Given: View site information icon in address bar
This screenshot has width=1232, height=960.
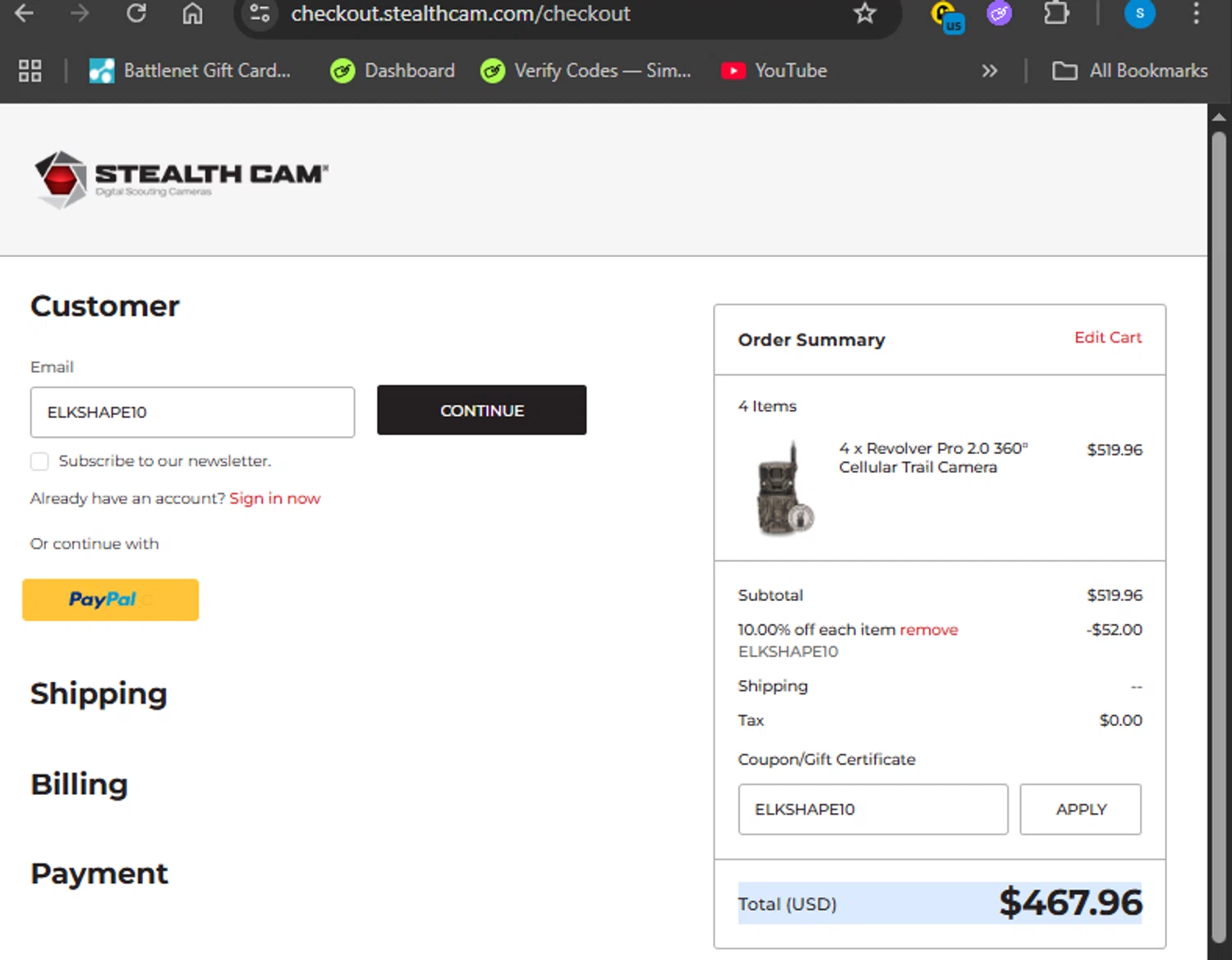Looking at the screenshot, I should pyautogui.click(x=260, y=13).
